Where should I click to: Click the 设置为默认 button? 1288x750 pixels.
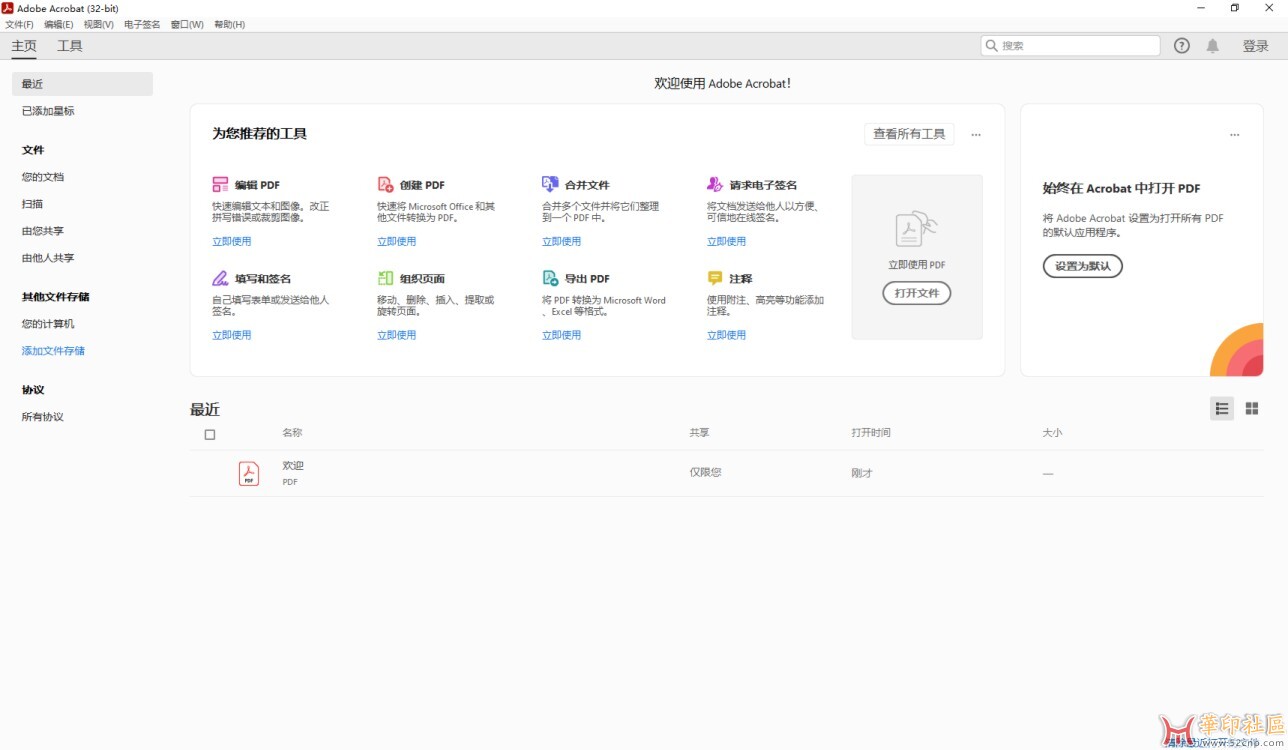click(x=1083, y=266)
